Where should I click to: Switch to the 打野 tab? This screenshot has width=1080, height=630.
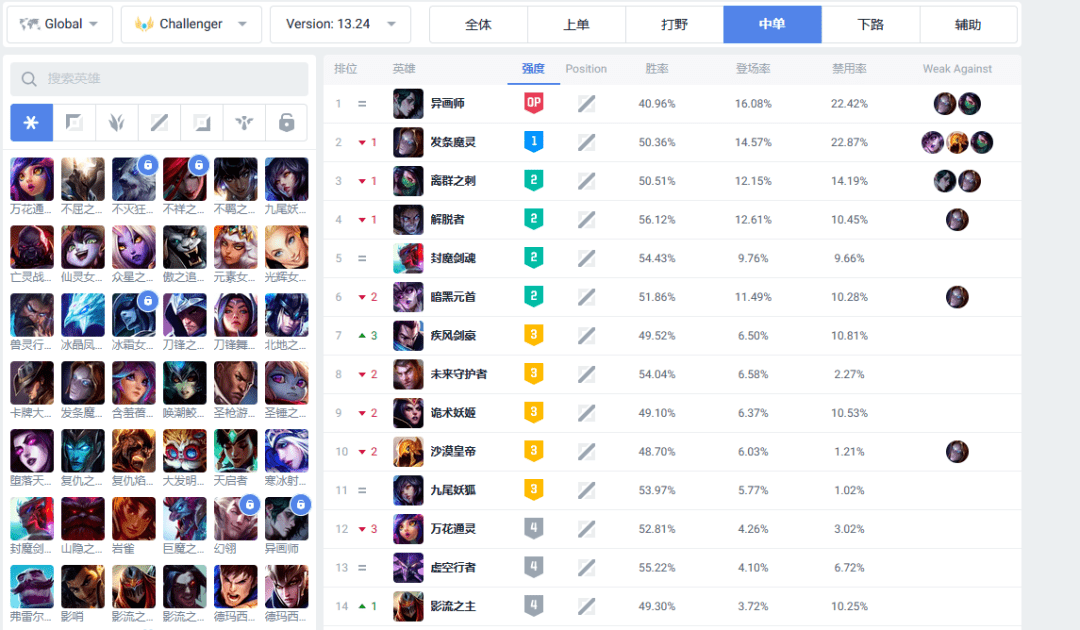coord(674,25)
